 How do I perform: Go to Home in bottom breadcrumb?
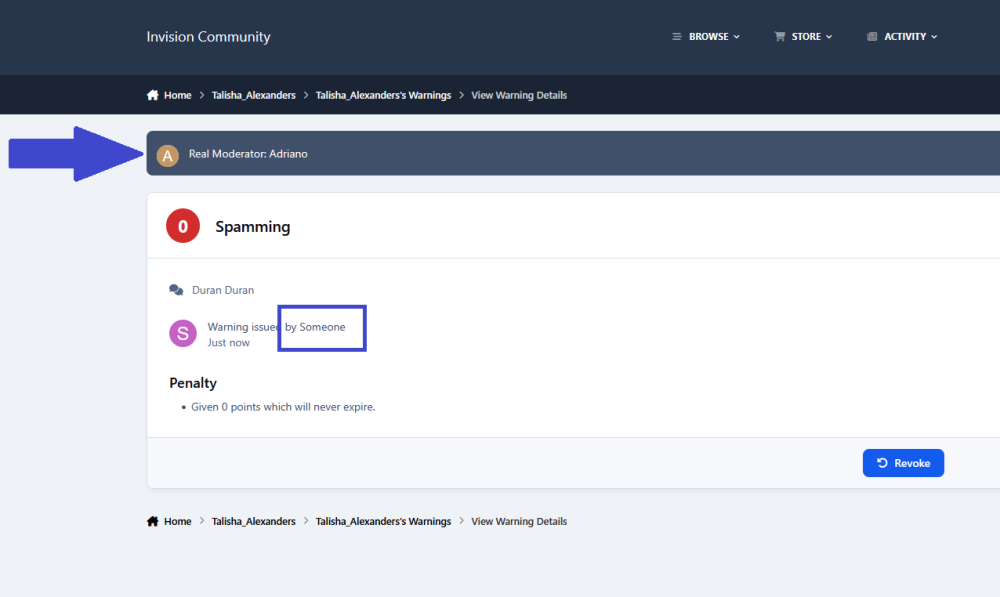[x=177, y=521]
